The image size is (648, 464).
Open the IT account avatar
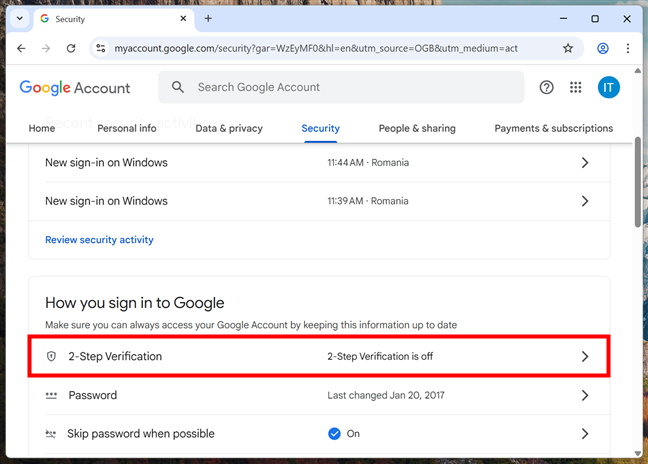pos(608,87)
